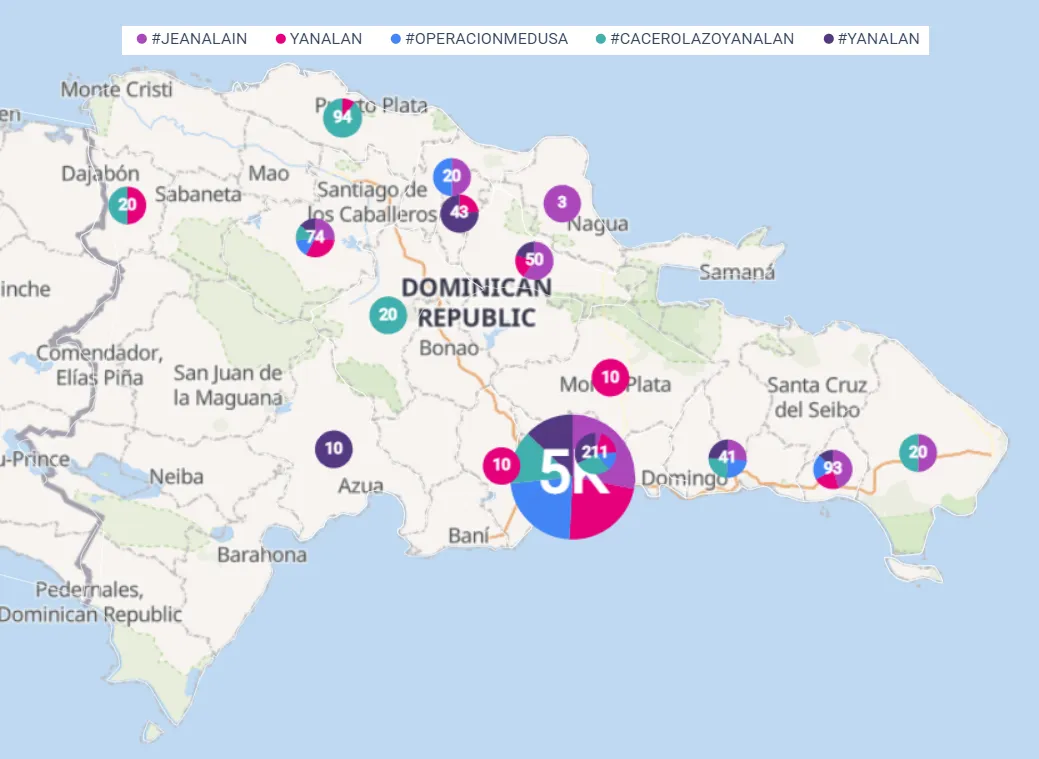
Task: Click the Samaná label on the map
Action: pyautogui.click(x=737, y=272)
